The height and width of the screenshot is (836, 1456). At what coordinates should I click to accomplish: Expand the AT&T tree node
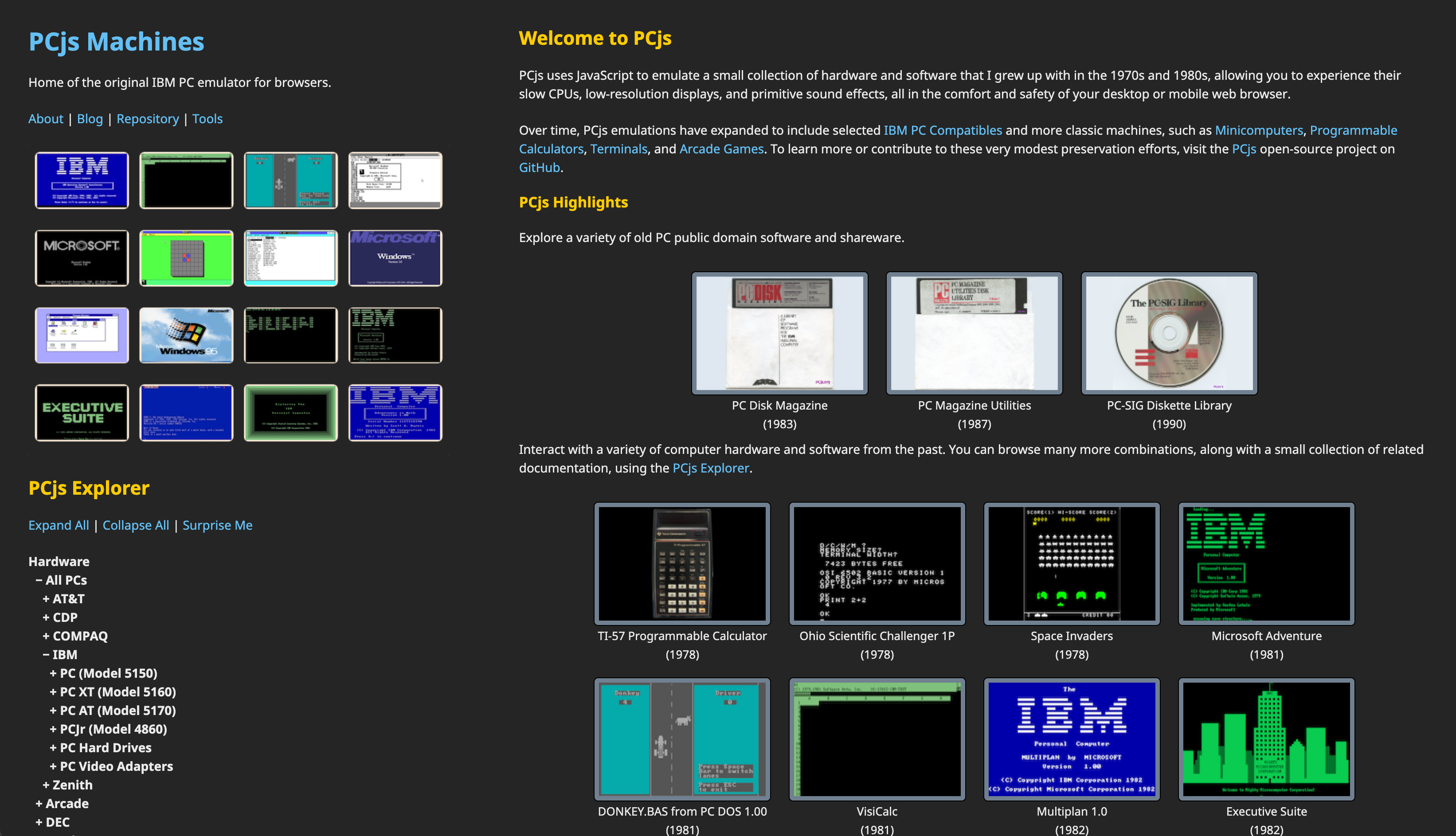click(x=63, y=599)
